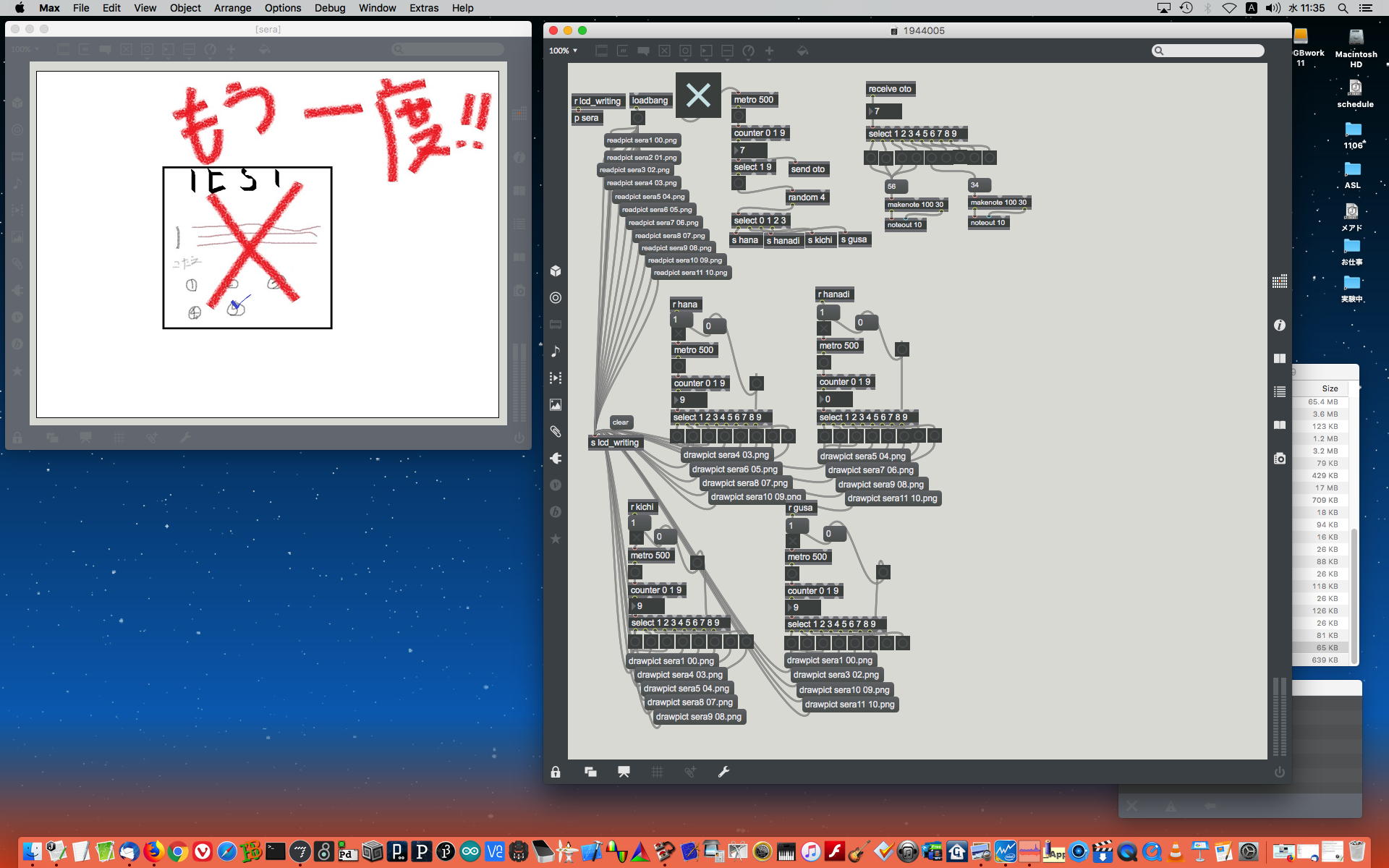This screenshot has height=868, width=1389.
Task: Click the wrench debug icon in bottom toolbar
Action: [x=723, y=772]
